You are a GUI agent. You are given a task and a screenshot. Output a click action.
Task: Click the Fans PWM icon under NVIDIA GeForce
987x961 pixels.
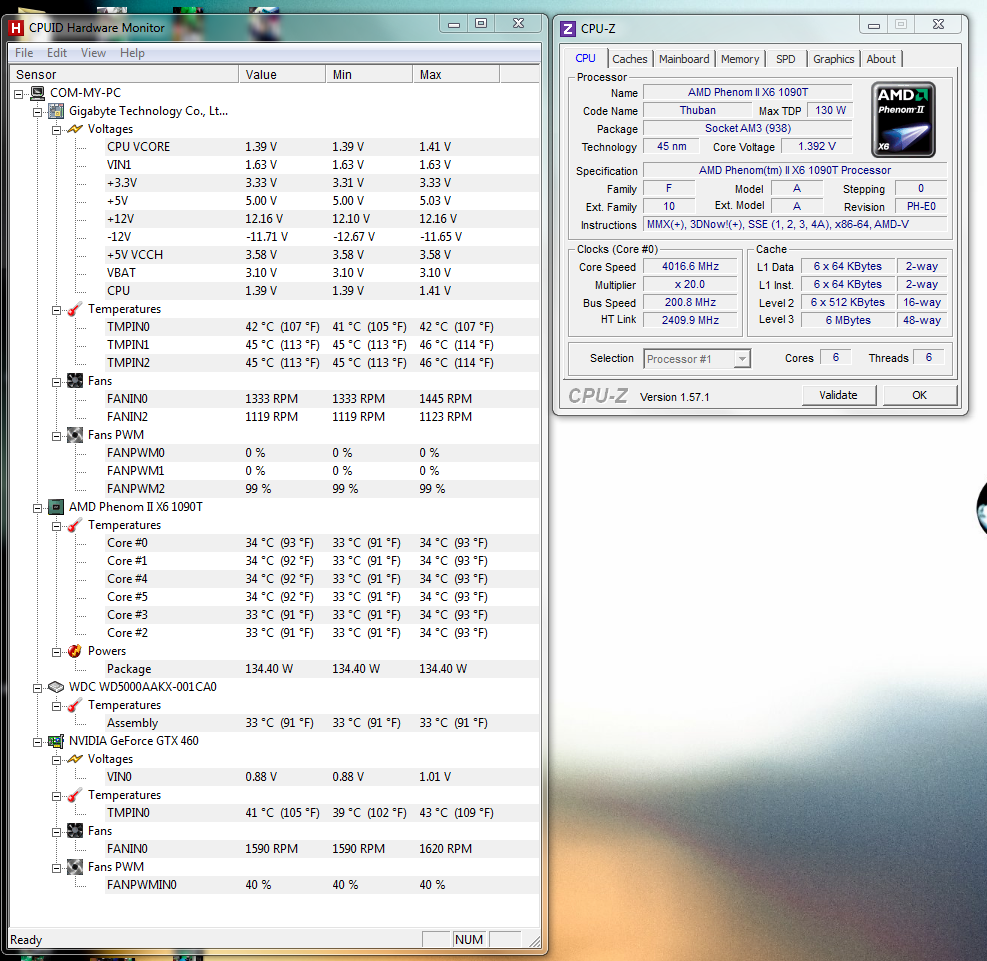(75, 867)
